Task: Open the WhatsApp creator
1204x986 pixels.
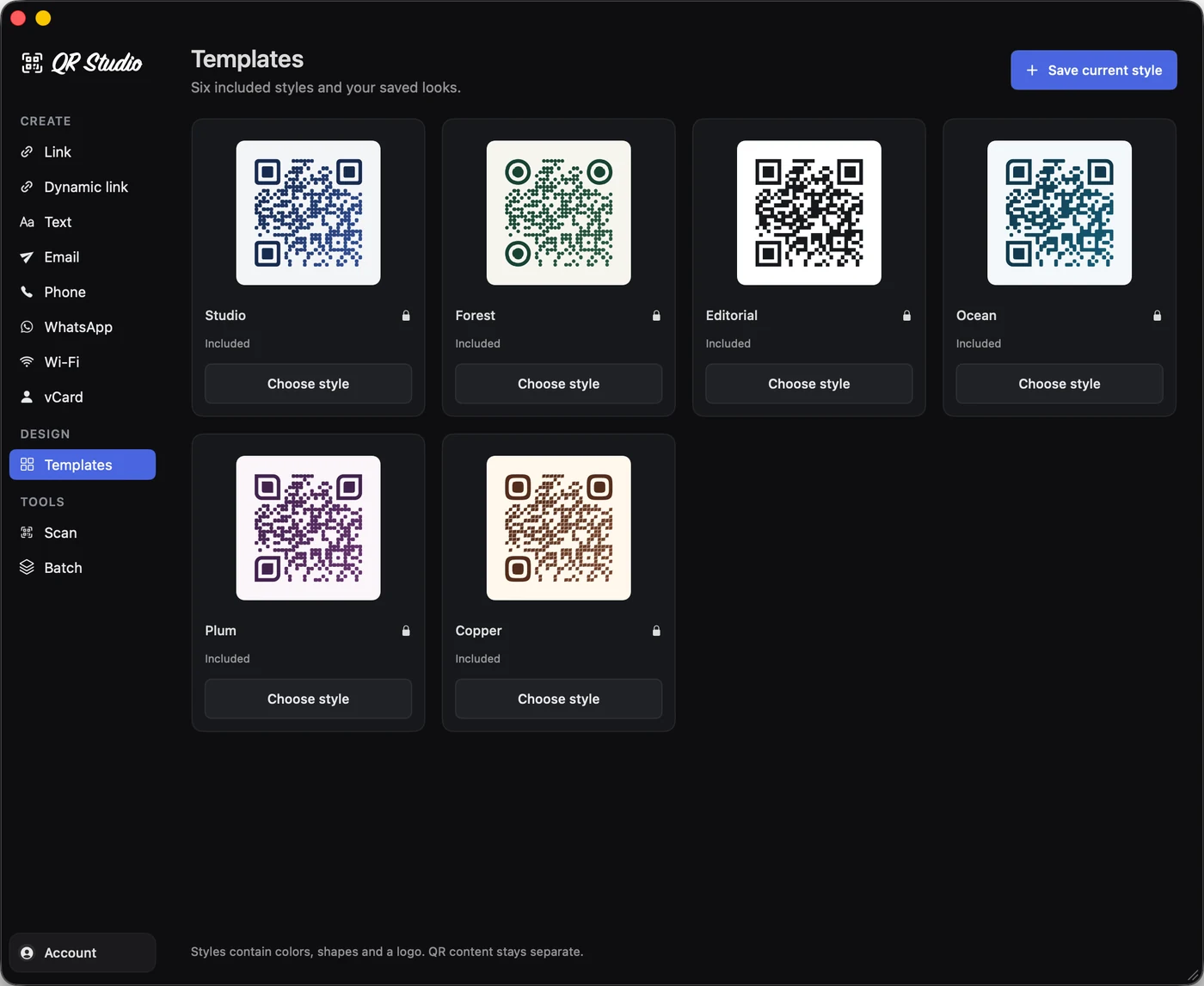Action: [x=83, y=327]
